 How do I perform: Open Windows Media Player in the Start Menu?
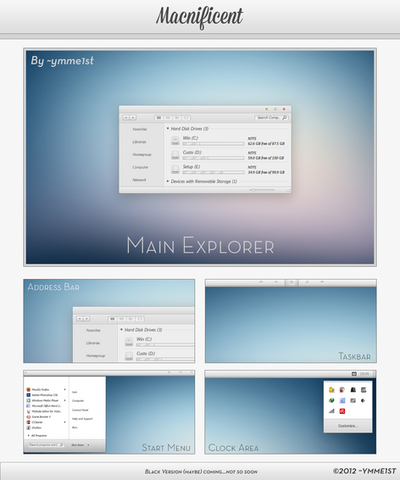pyautogui.click(x=42, y=400)
